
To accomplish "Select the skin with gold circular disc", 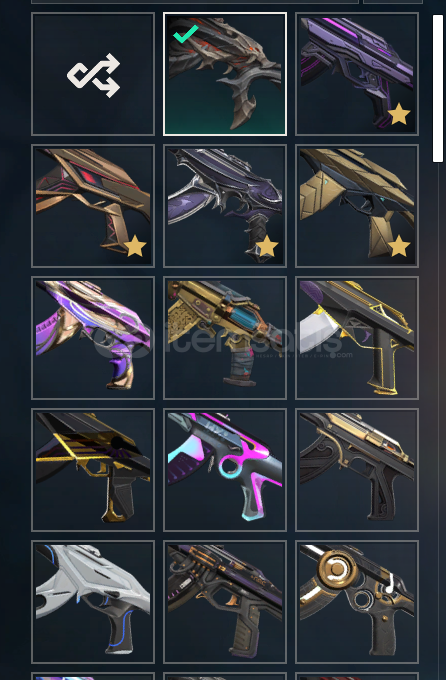I will click(357, 602).
